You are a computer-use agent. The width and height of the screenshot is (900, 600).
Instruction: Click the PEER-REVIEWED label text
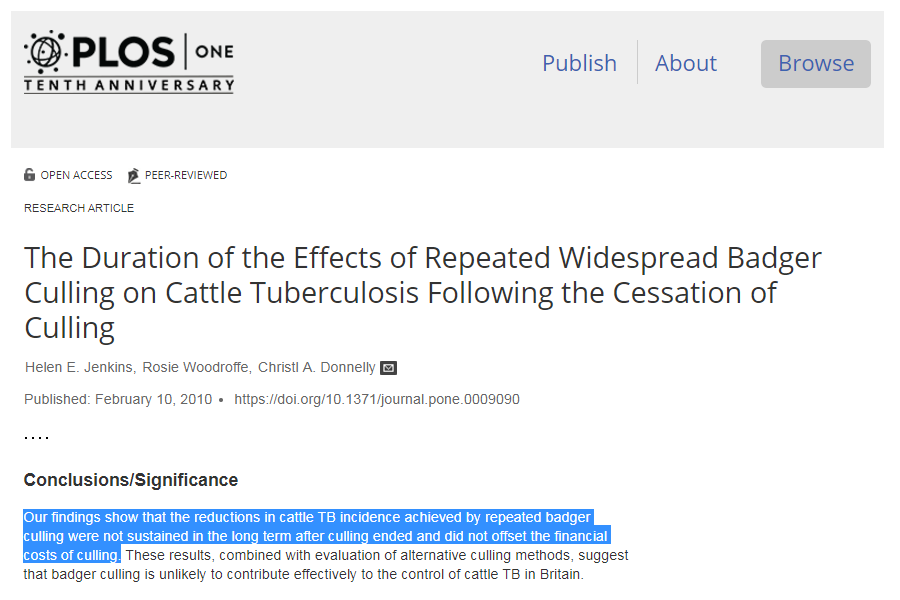186,176
